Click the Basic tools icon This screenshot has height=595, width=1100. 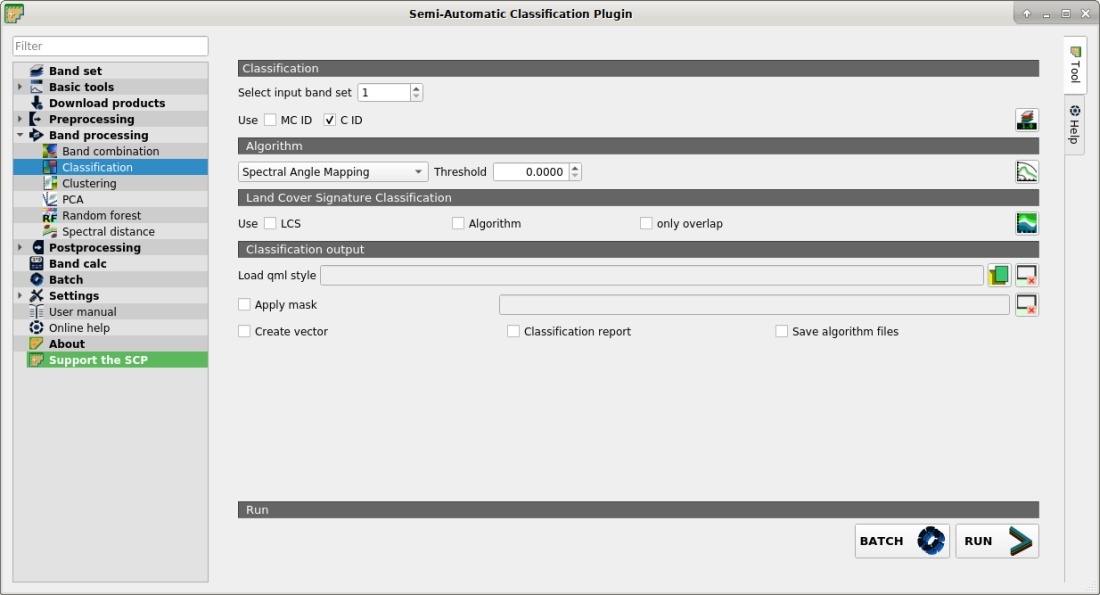[x=36, y=87]
